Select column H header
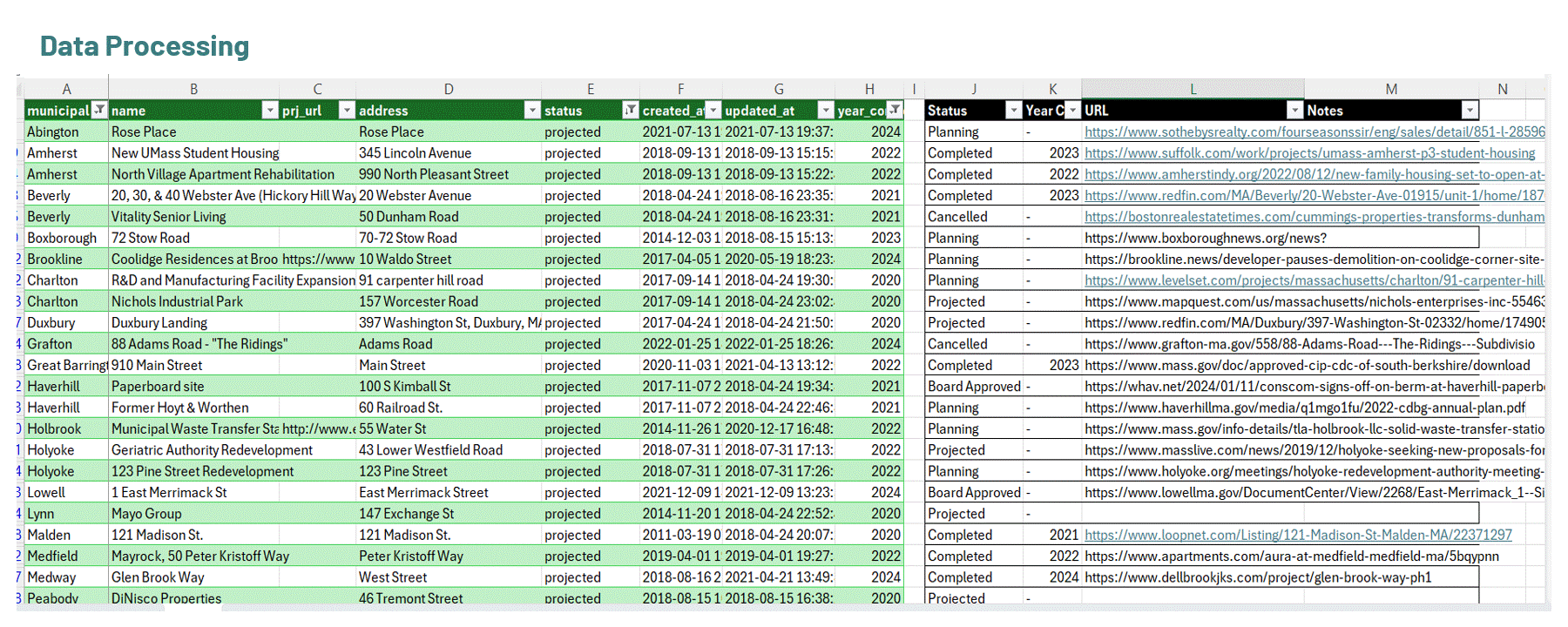Screen dimensions: 1568x627 [x=869, y=89]
